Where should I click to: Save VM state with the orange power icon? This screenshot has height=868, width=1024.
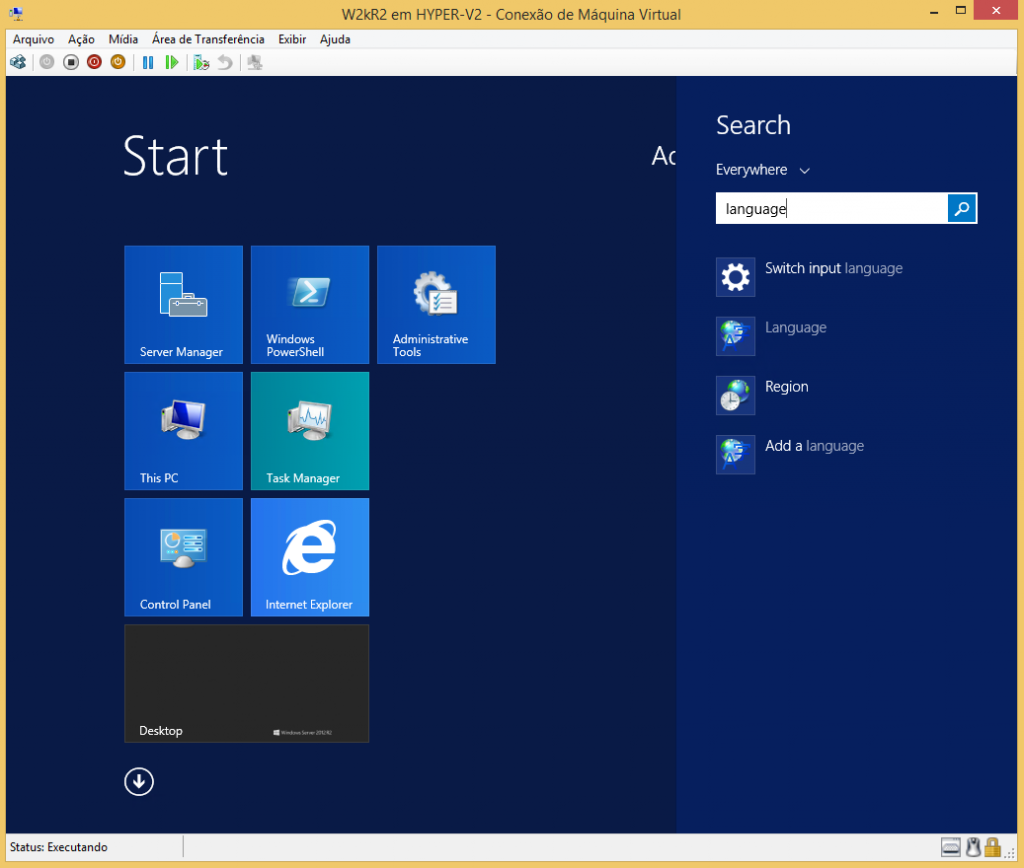pos(118,63)
